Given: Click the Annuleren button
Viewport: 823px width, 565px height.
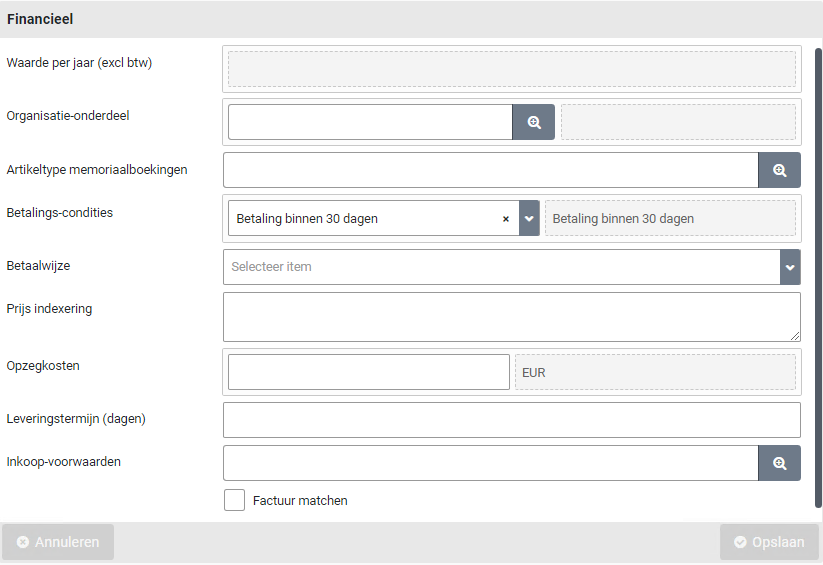Looking at the screenshot, I should [x=58, y=542].
